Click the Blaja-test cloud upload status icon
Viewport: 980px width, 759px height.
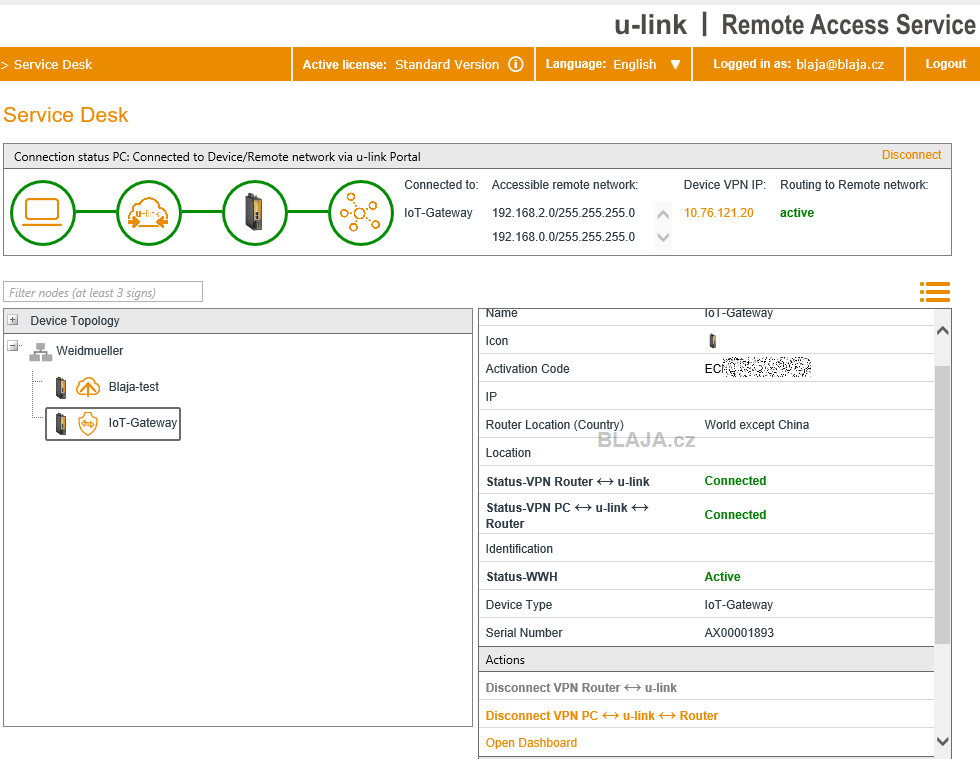[x=88, y=387]
